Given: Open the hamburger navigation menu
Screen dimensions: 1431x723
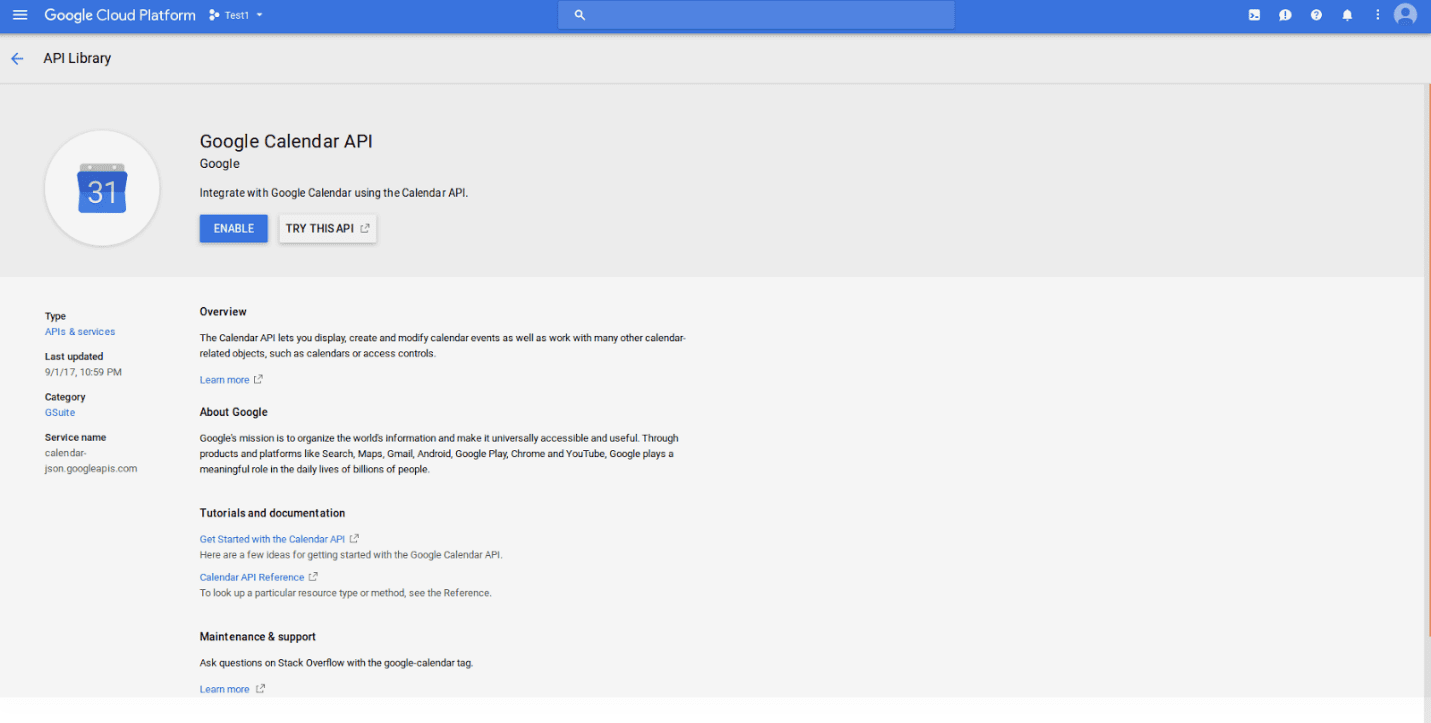Looking at the screenshot, I should (x=20, y=15).
